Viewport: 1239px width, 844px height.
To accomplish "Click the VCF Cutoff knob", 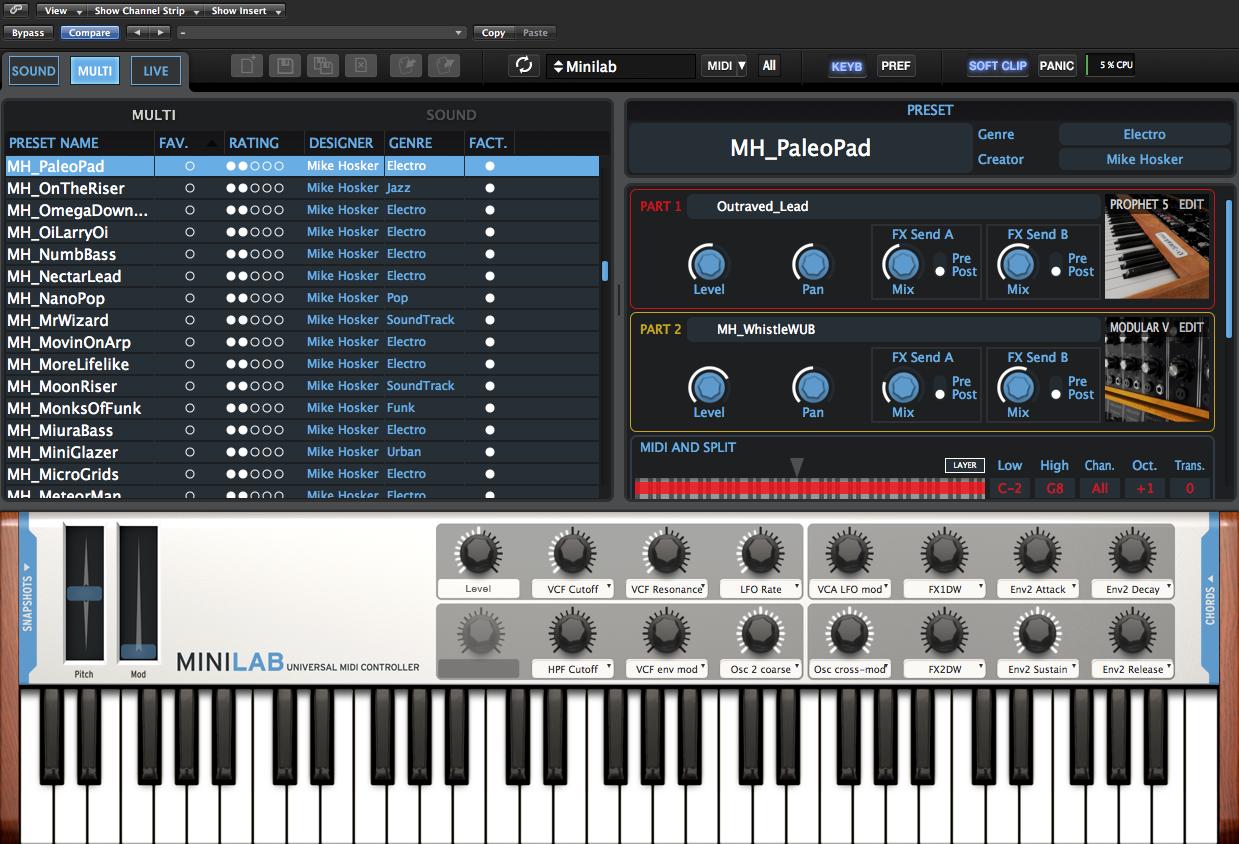I will pyautogui.click(x=572, y=551).
